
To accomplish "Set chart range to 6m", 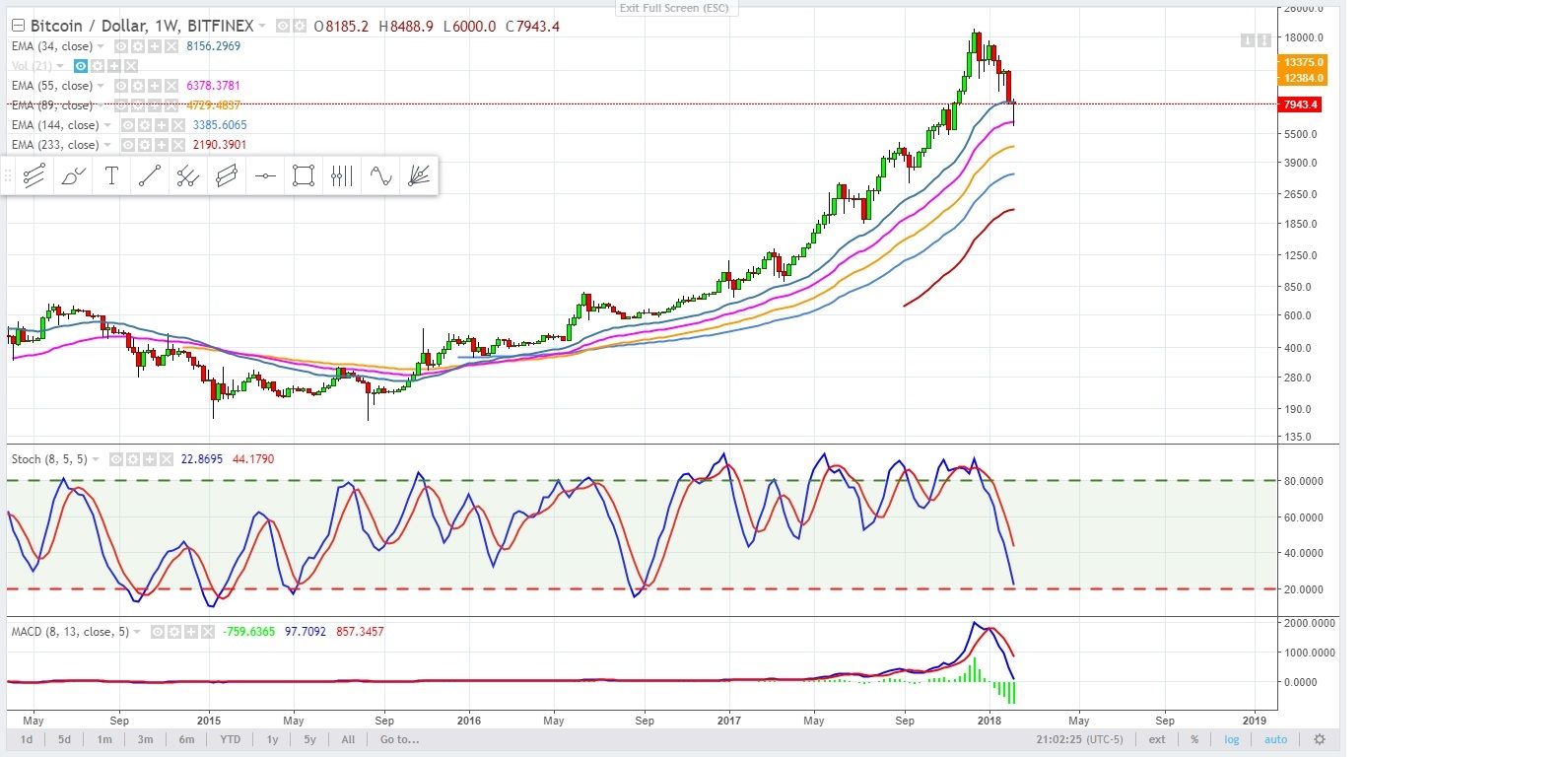I will (x=186, y=739).
